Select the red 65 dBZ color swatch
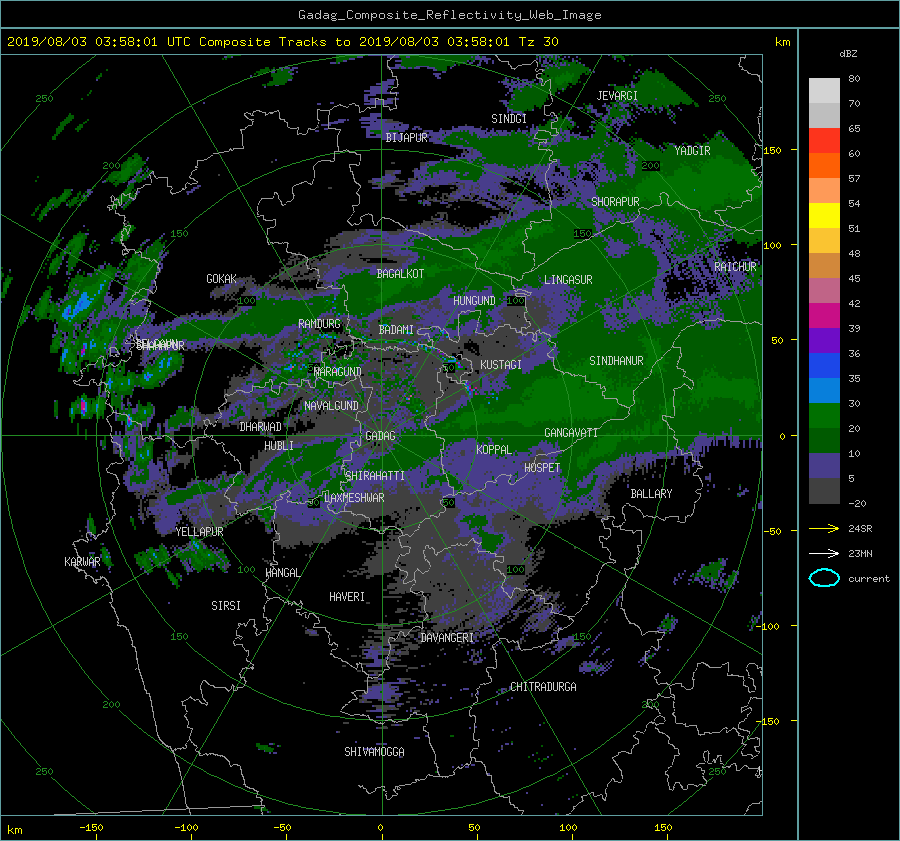The image size is (900, 841). point(824,141)
